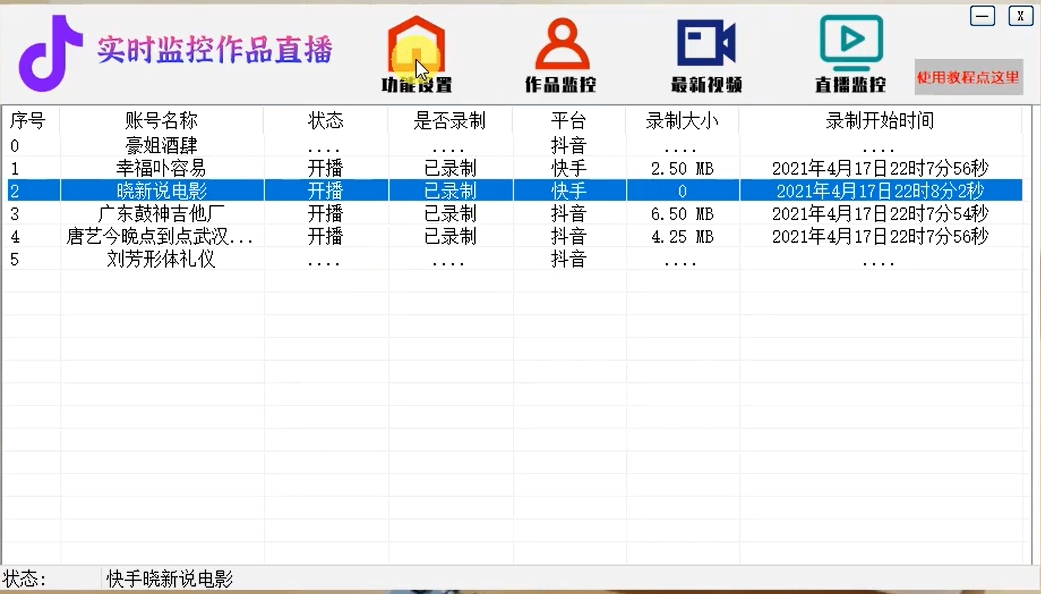
Task: Click the 录制大小 column header
Action: click(x=680, y=121)
